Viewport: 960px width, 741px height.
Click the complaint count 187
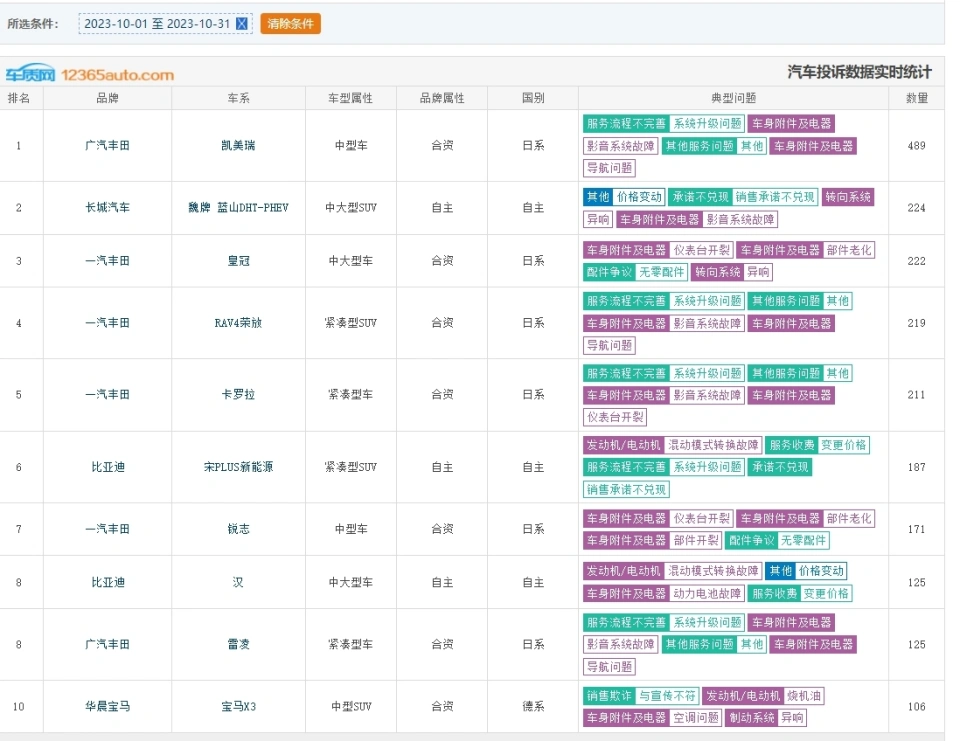click(917, 467)
